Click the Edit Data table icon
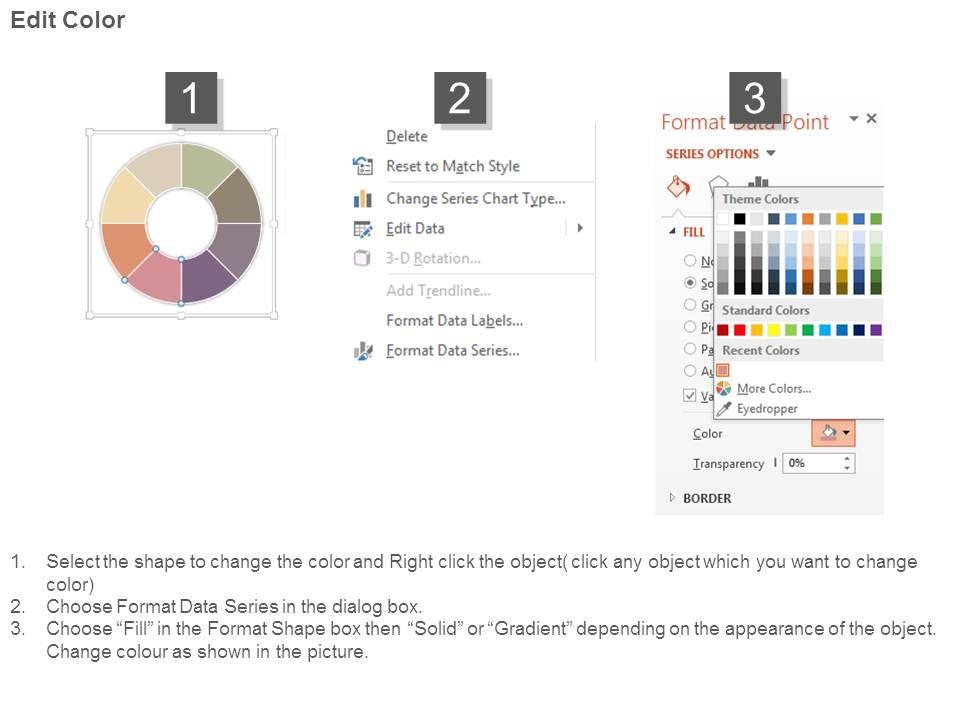Image resolution: width=960 pixels, height=720 pixels. [362, 229]
